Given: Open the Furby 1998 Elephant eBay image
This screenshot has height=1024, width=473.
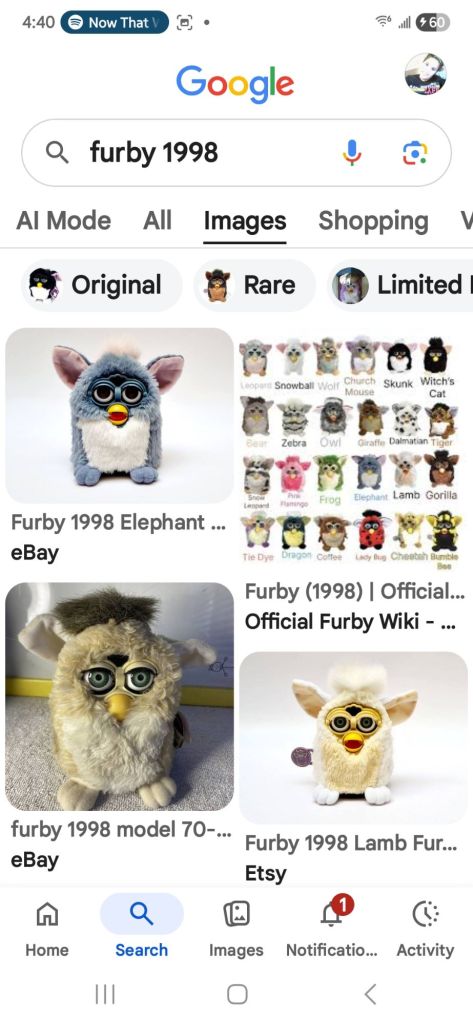Looking at the screenshot, I should coord(120,415).
